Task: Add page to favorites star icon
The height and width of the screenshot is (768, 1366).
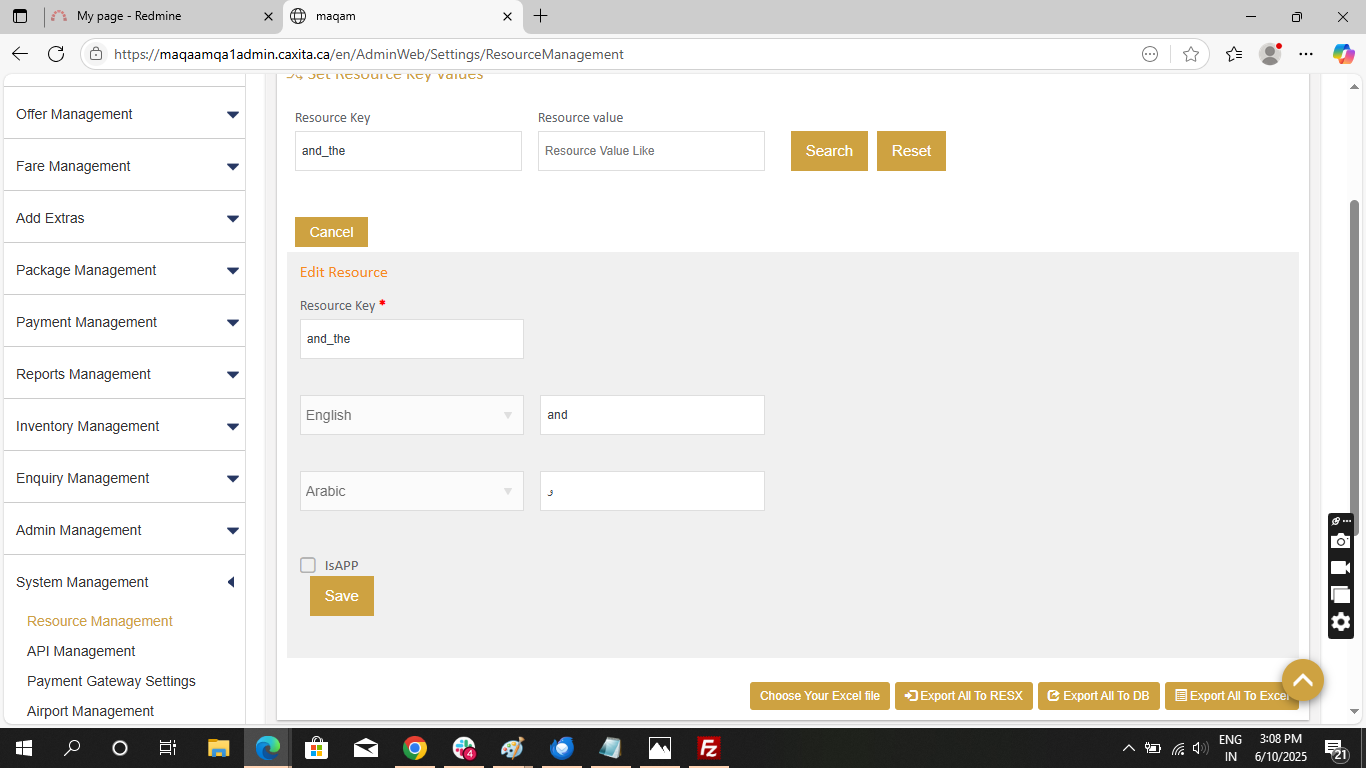Action: [x=1190, y=54]
